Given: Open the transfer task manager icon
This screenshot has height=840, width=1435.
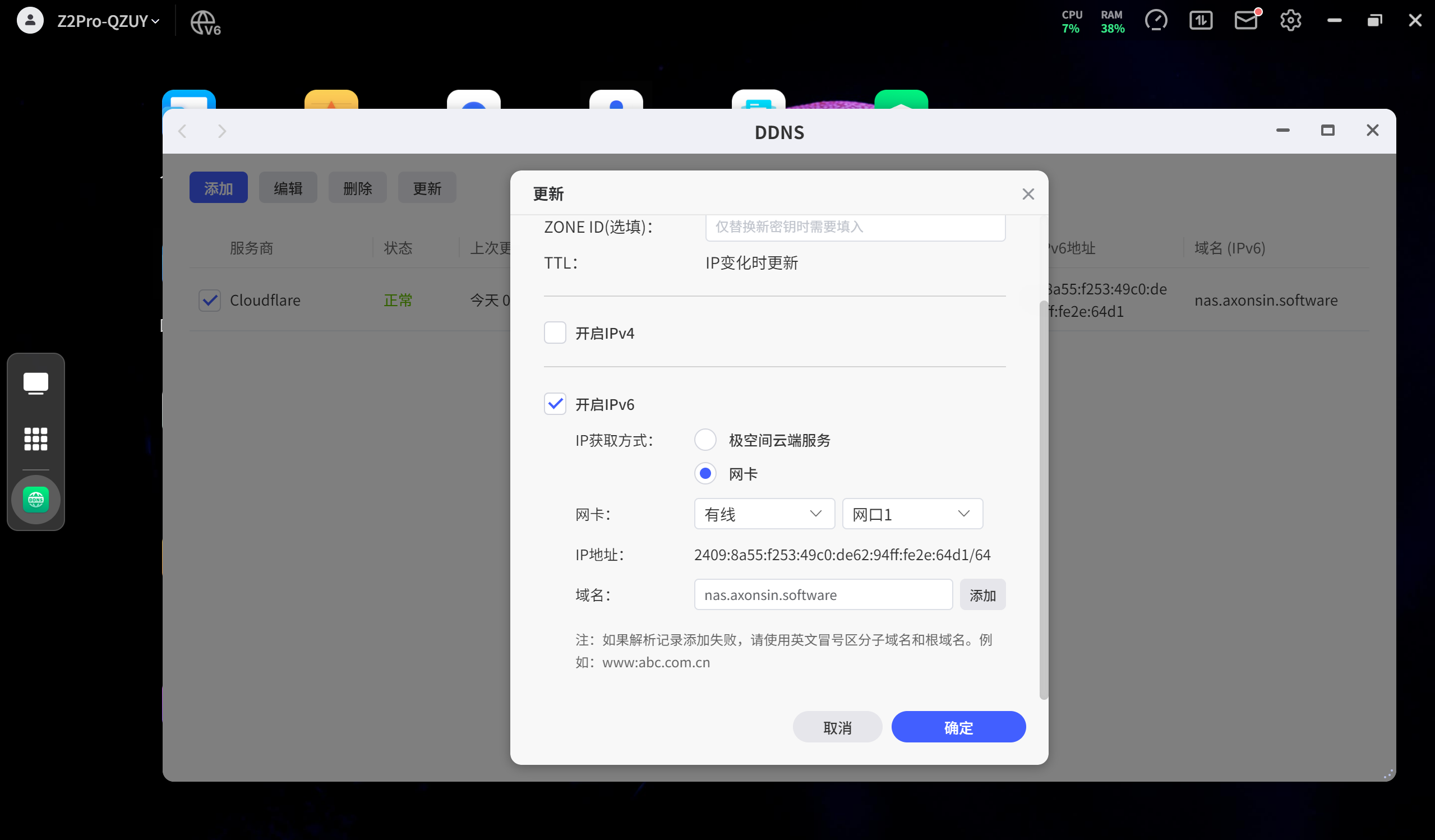Looking at the screenshot, I should tap(1201, 21).
